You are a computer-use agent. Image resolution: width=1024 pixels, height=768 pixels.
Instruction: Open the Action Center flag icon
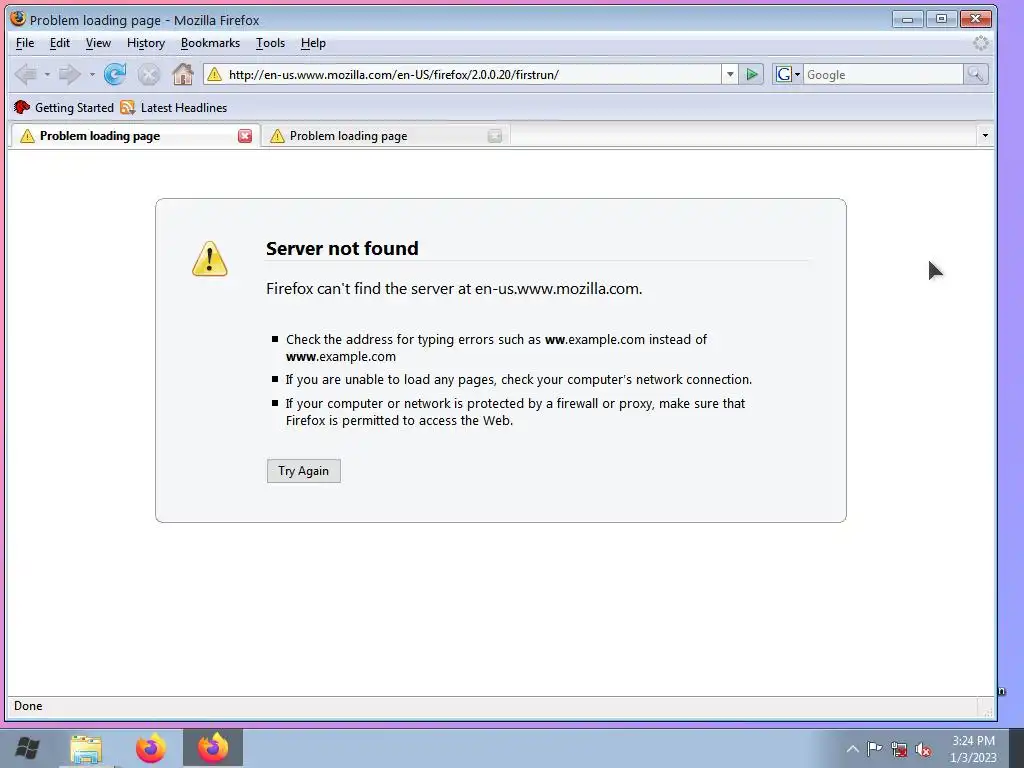coord(874,749)
